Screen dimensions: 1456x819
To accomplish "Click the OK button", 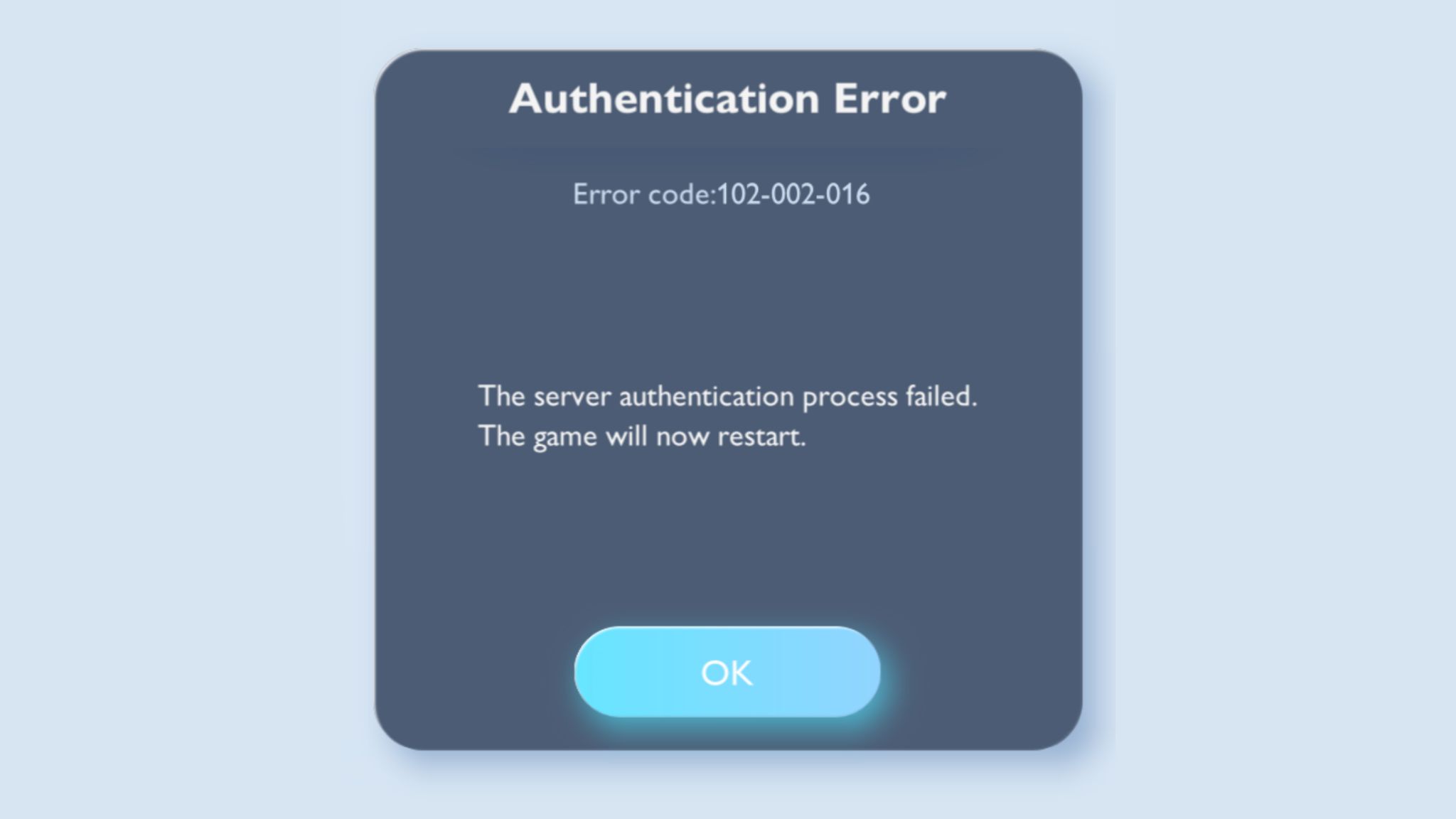I will click(x=727, y=672).
